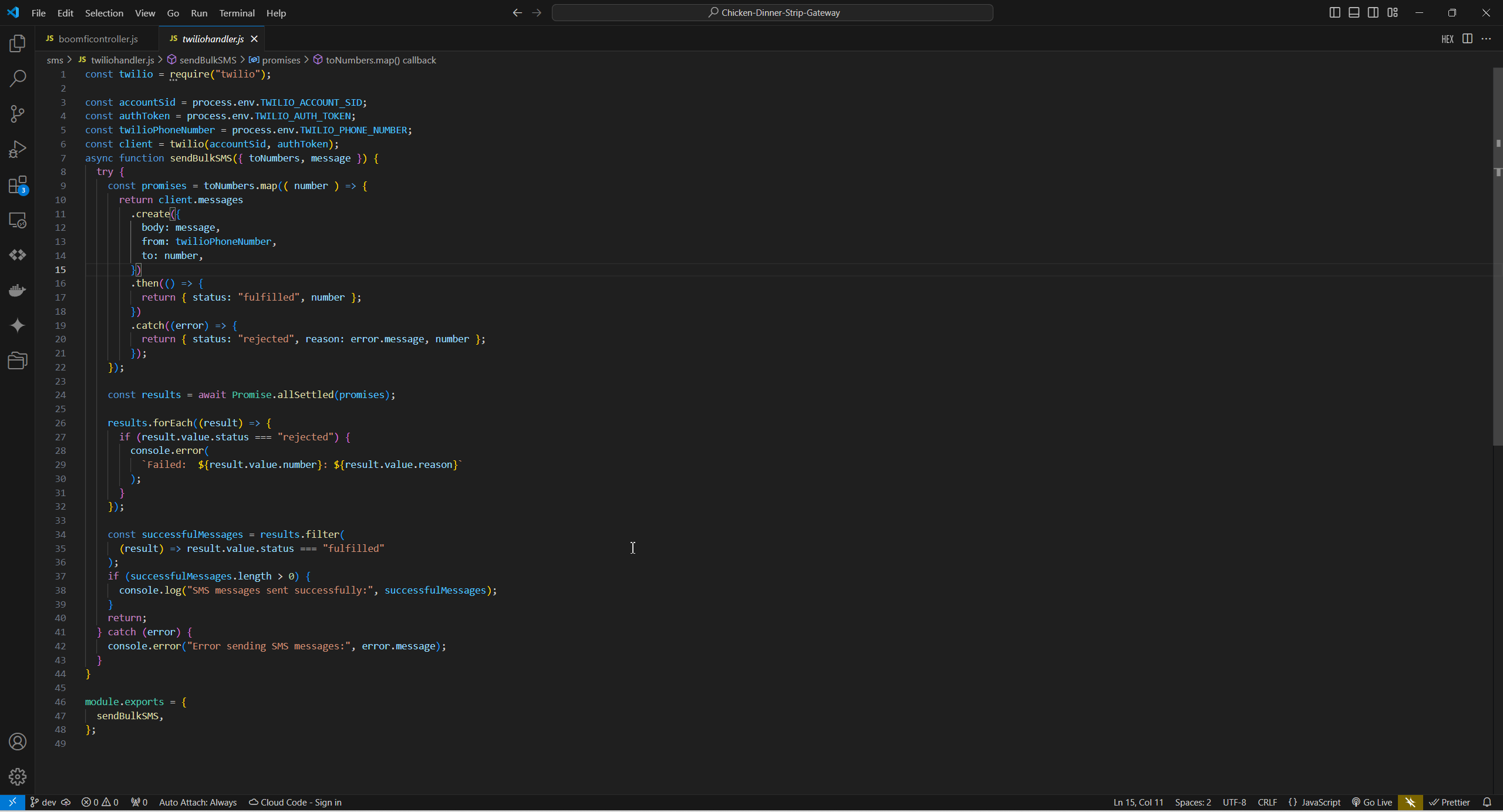
Task: Click Cloud Code - Sign in
Action: pyautogui.click(x=295, y=802)
